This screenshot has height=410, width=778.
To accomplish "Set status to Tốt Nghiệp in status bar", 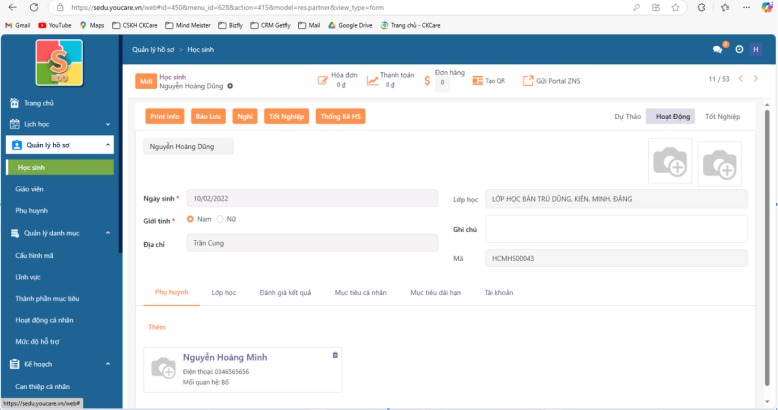I will click(x=722, y=116).
